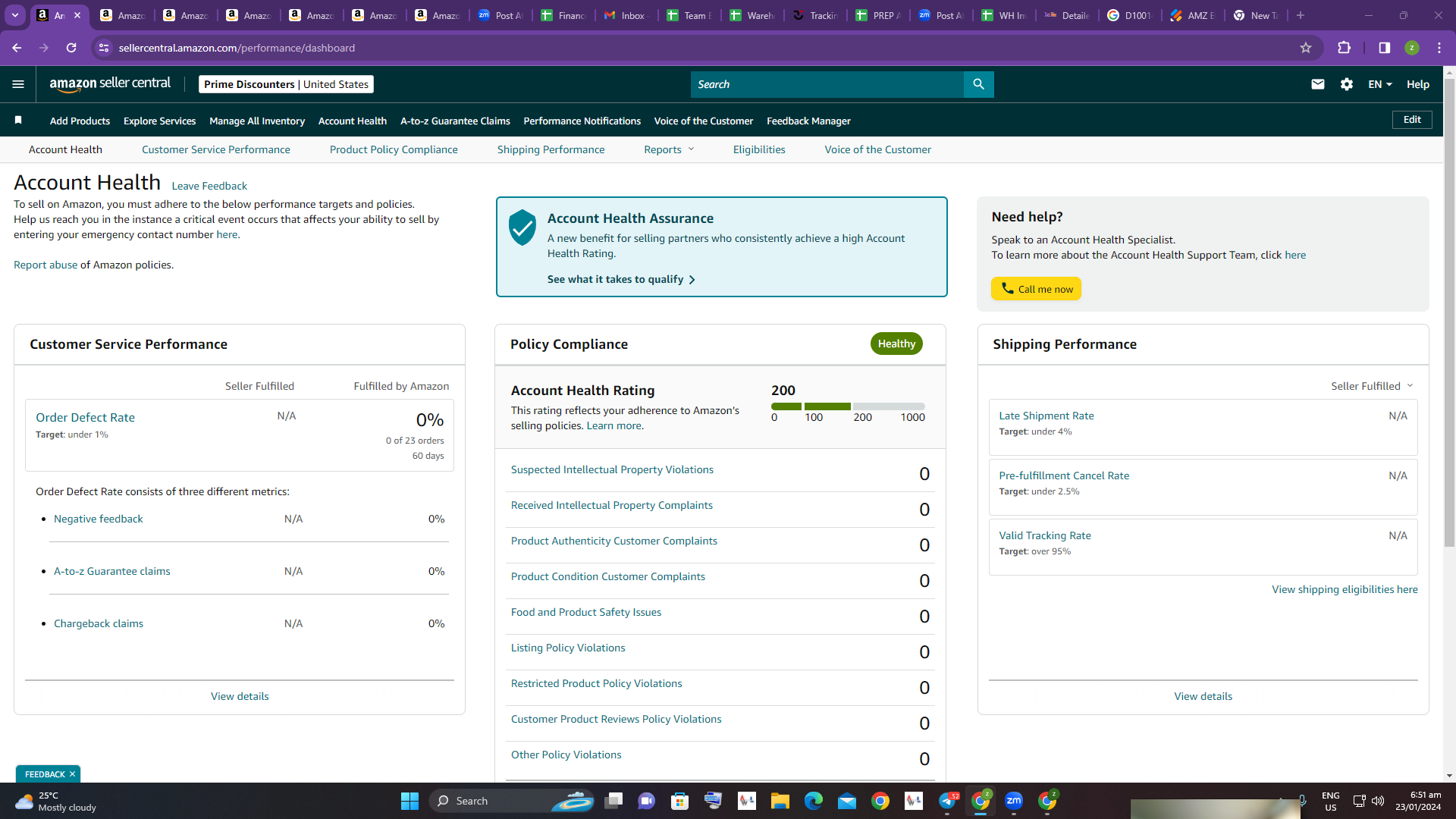Open Microsoft Store from the taskbar
The image size is (1456, 819).
(680, 801)
